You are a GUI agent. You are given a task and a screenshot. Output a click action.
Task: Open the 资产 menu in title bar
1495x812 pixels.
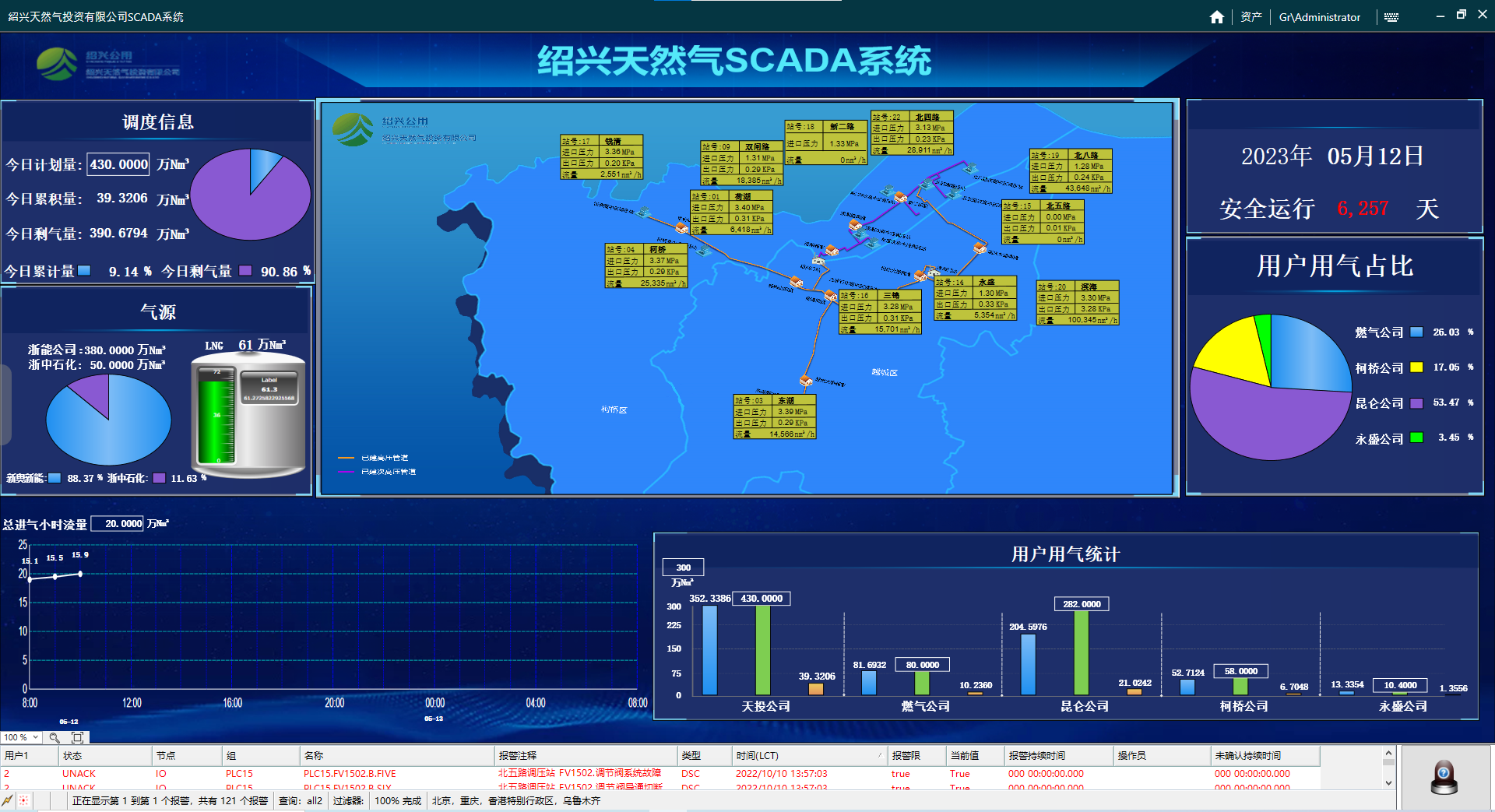coord(1251,17)
